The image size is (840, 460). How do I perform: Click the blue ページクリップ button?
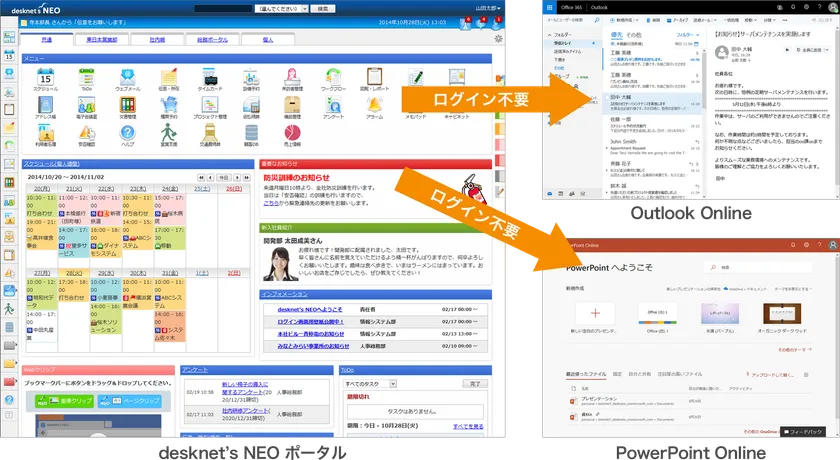[130, 401]
